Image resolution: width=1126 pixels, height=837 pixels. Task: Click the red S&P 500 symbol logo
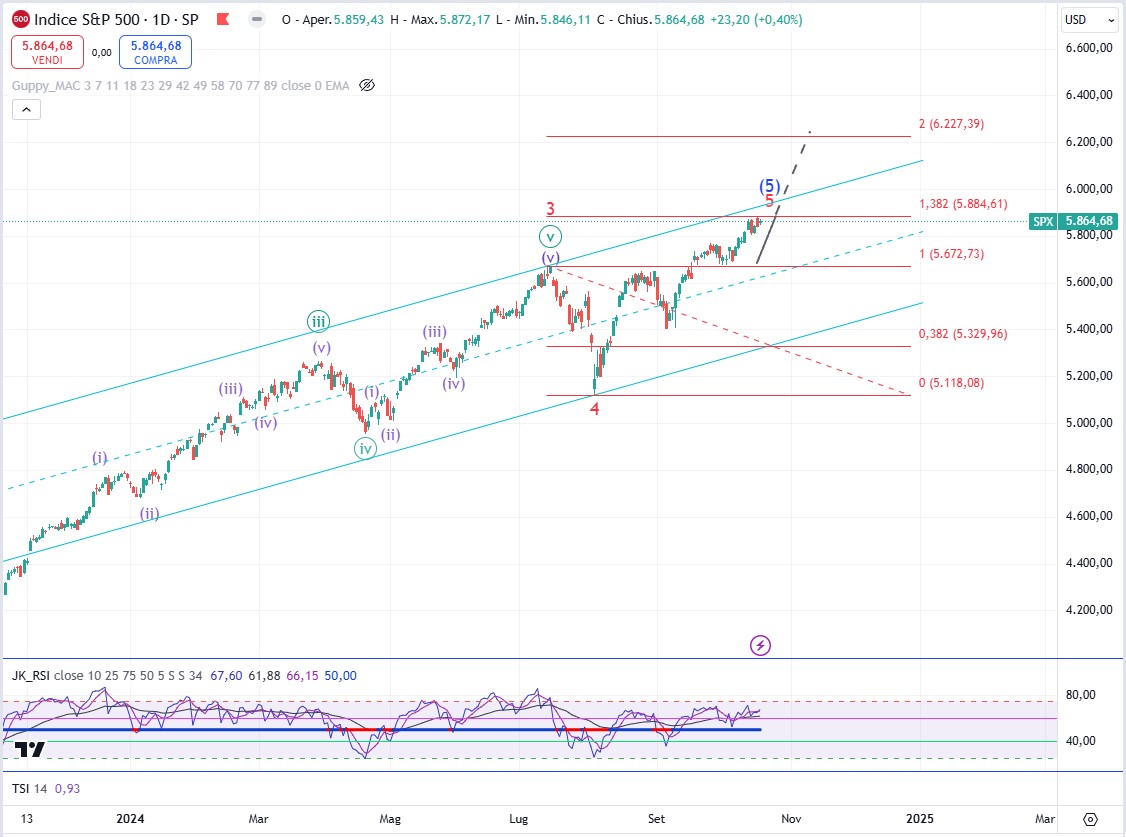click(21, 19)
